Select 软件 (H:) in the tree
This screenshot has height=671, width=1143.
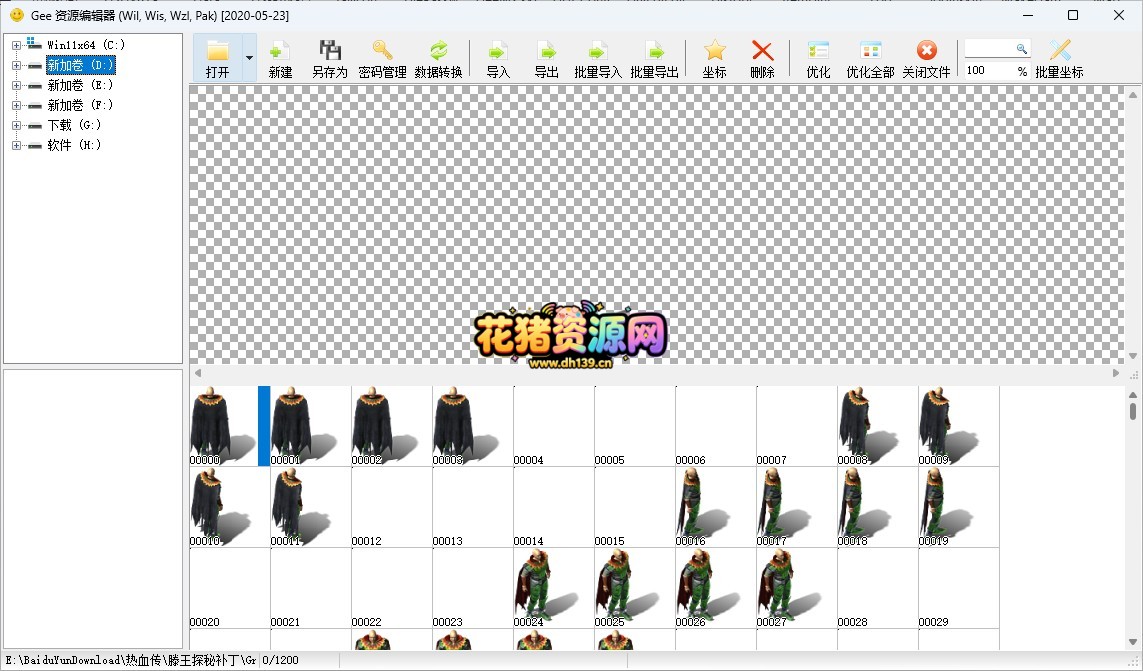point(74,146)
